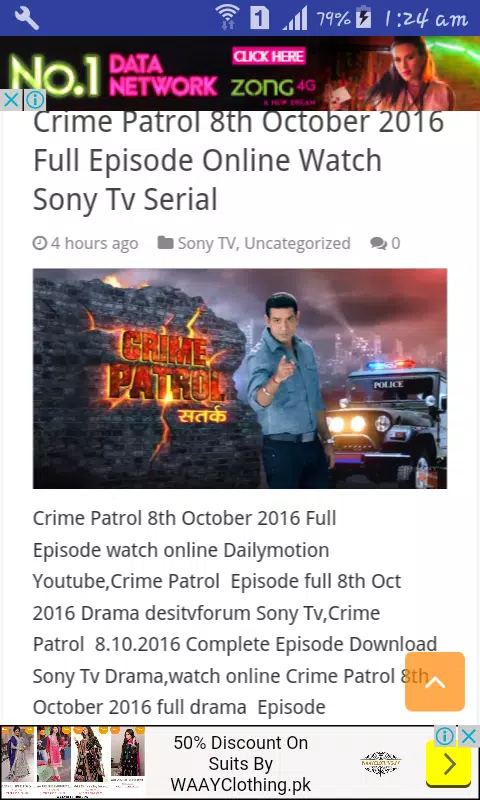Close the top Zong banner ad
This screenshot has width=480, height=800.
[11, 100]
